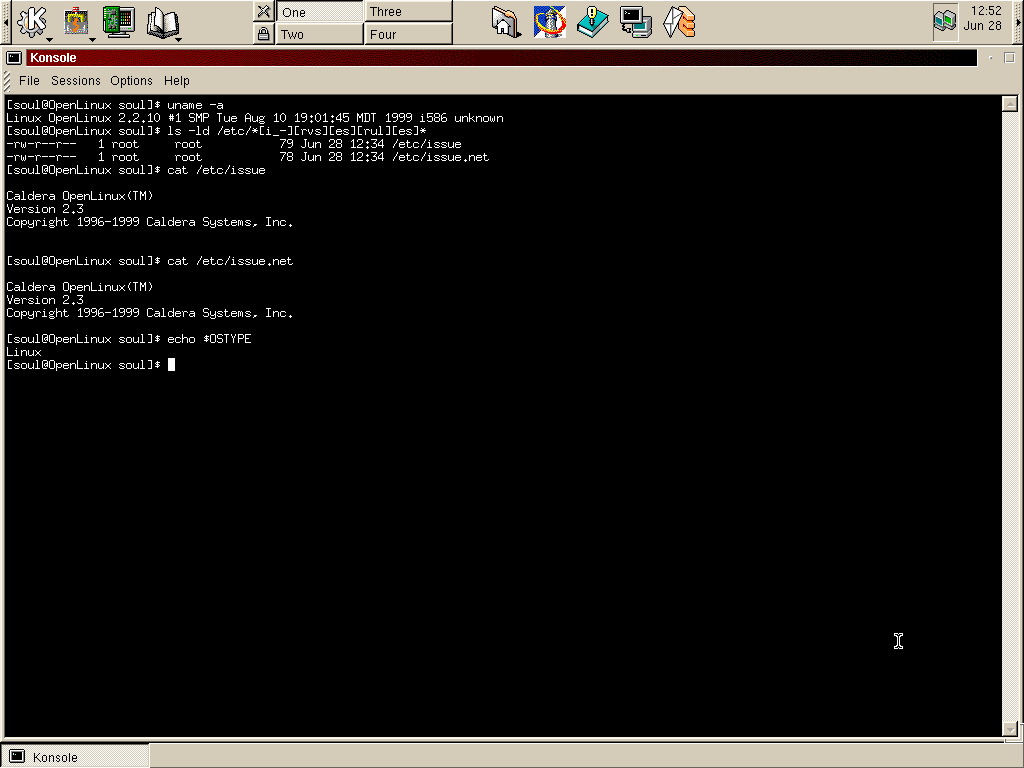The image size is (1024, 768).
Task: Click the X logout button in the panel
Action: click(x=263, y=11)
